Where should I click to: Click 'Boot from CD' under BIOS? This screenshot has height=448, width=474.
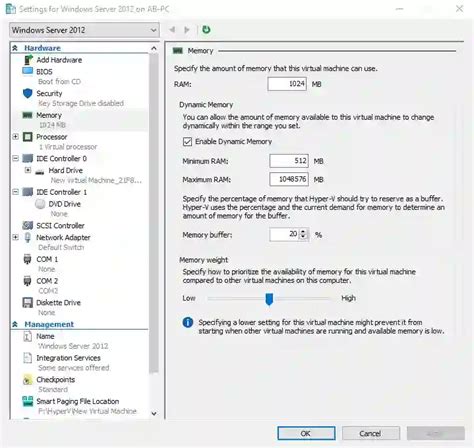59,82
